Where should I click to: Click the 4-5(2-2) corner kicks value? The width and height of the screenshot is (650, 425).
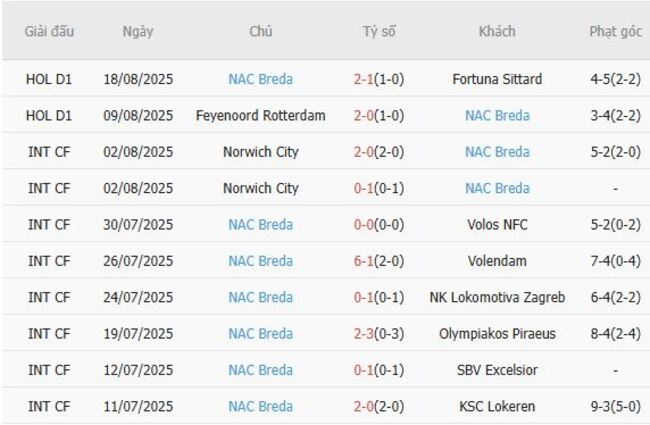click(x=615, y=79)
